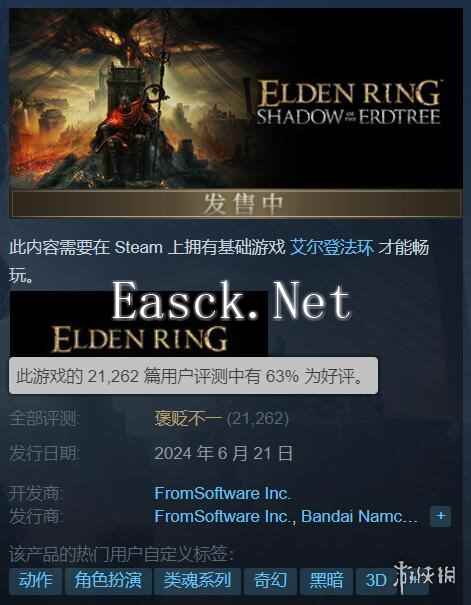Select the 角色扮演 tag
Viewport: 471px width, 605px height.
108,581
